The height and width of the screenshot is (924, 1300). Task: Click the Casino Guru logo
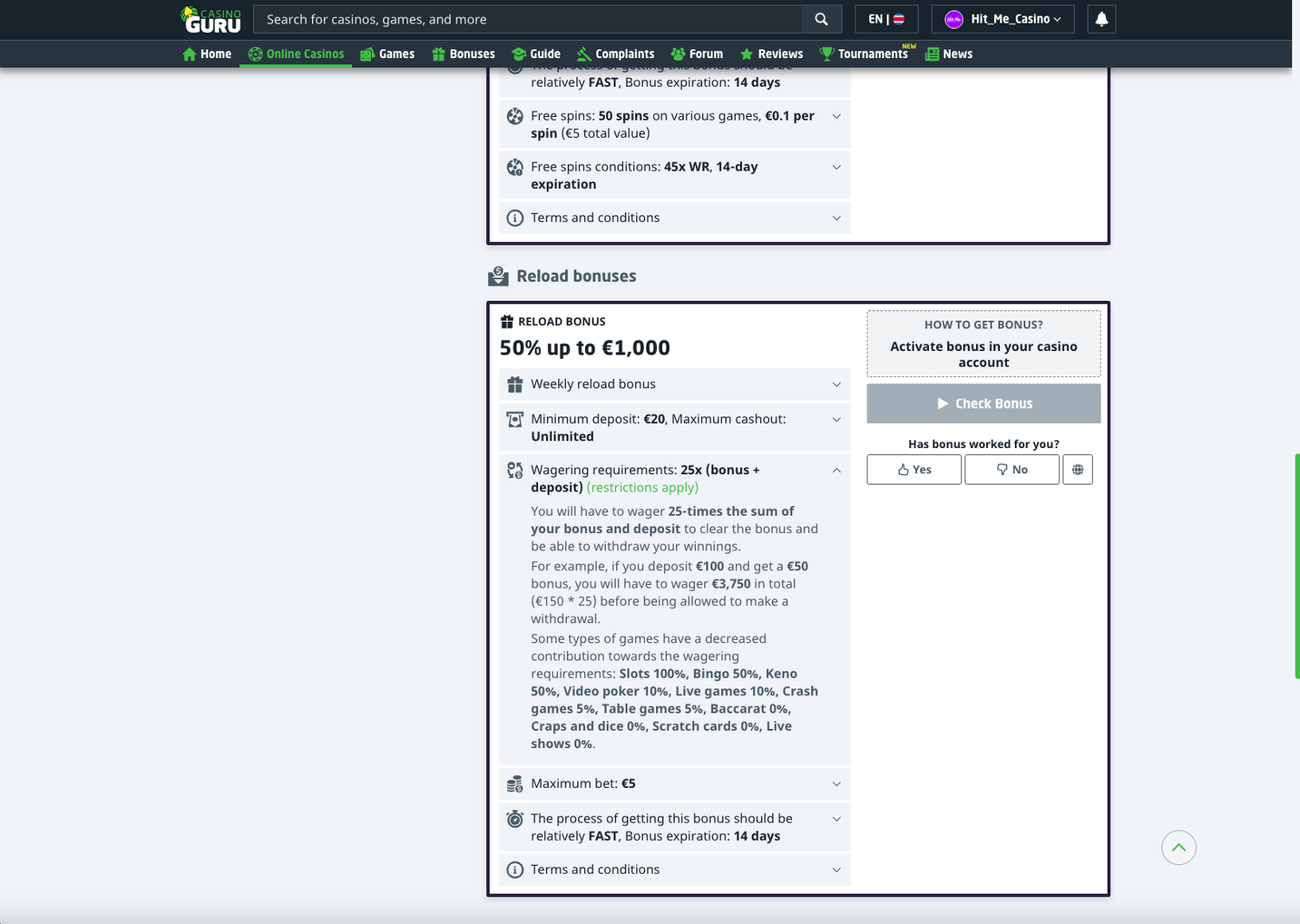pos(211,19)
